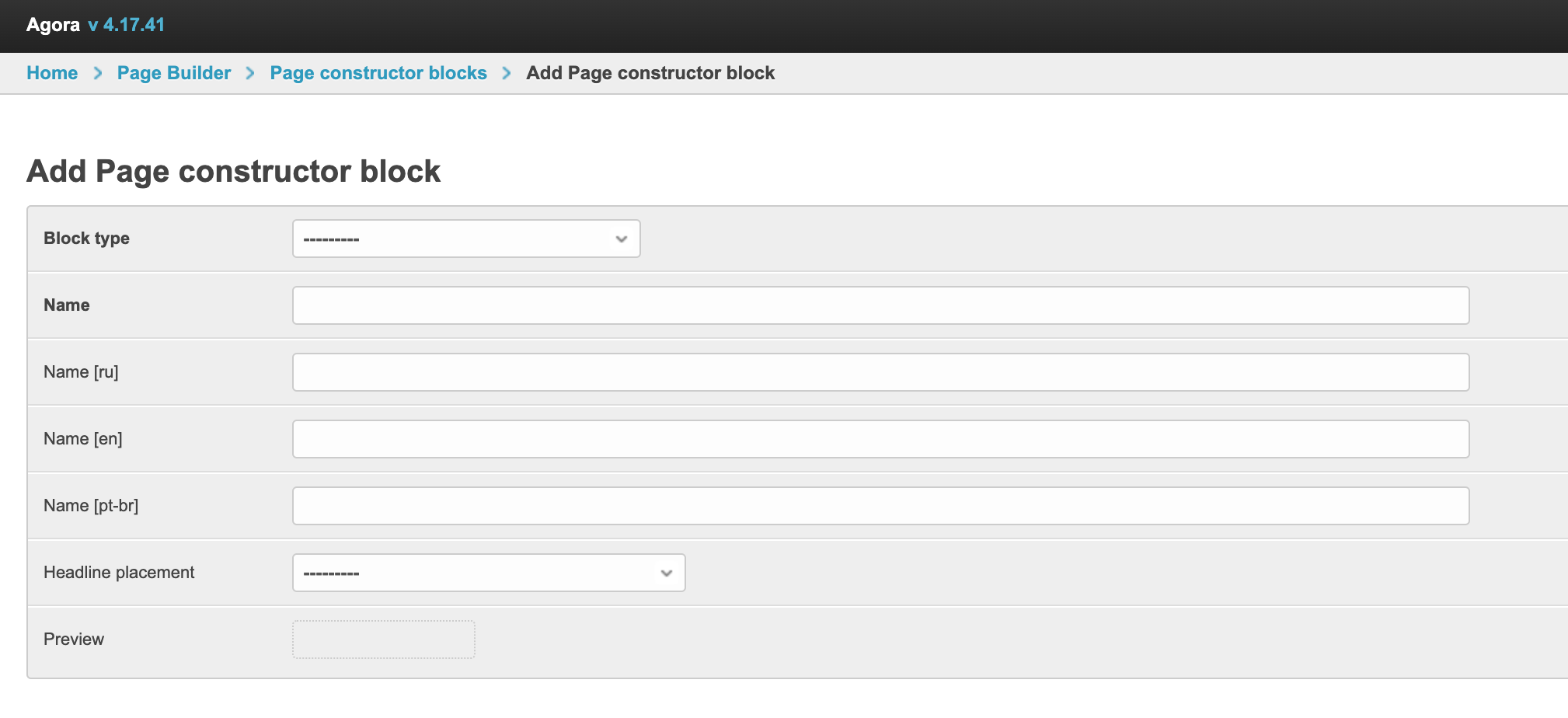
Task: Click the chevron separator right after Home
Action: click(x=98, y=73)
